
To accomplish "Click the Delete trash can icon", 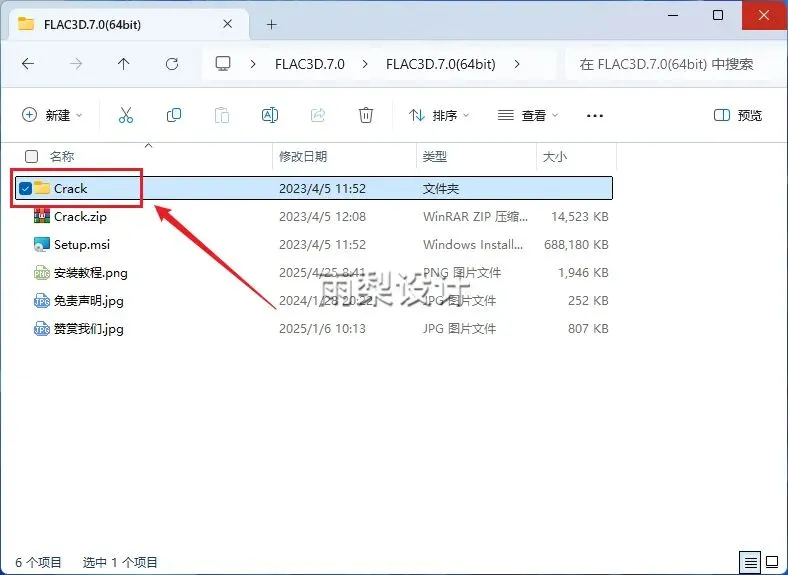I will (366, 115).
